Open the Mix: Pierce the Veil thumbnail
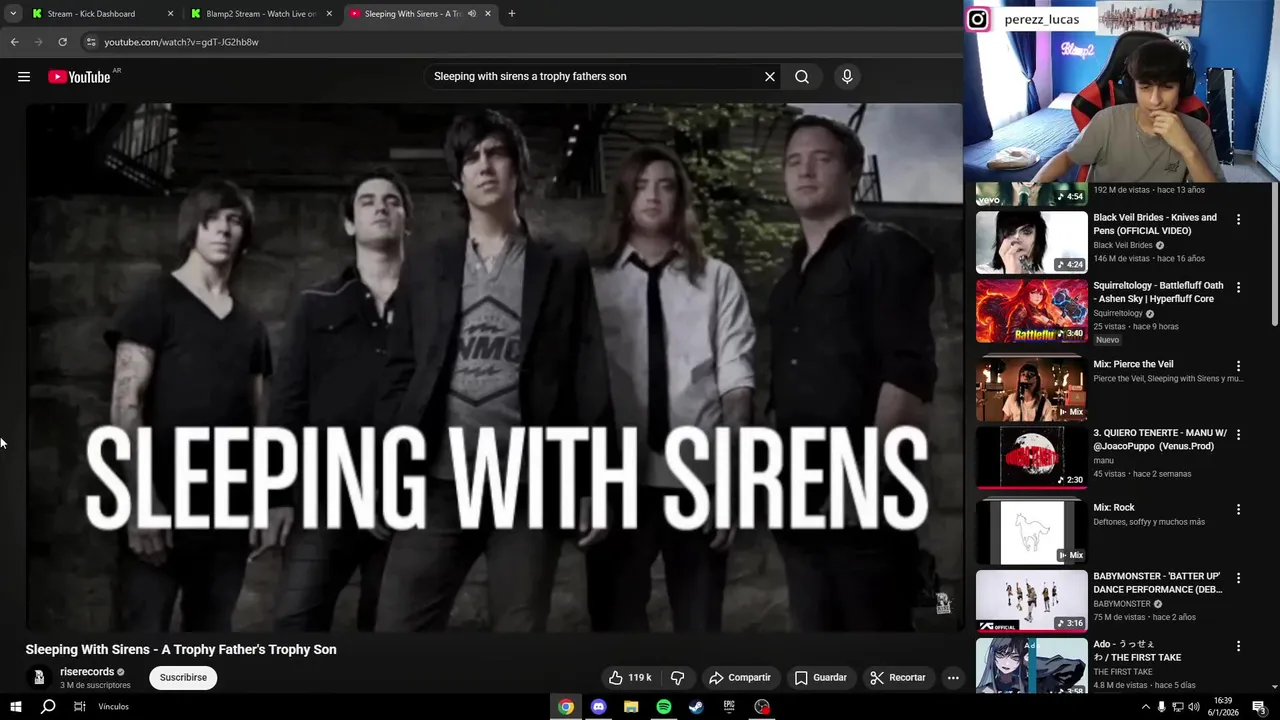1280x720 pixels. (x=1031, y=388)
